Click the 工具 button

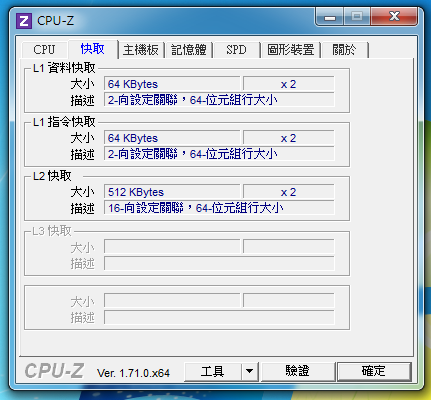point(213,371)
